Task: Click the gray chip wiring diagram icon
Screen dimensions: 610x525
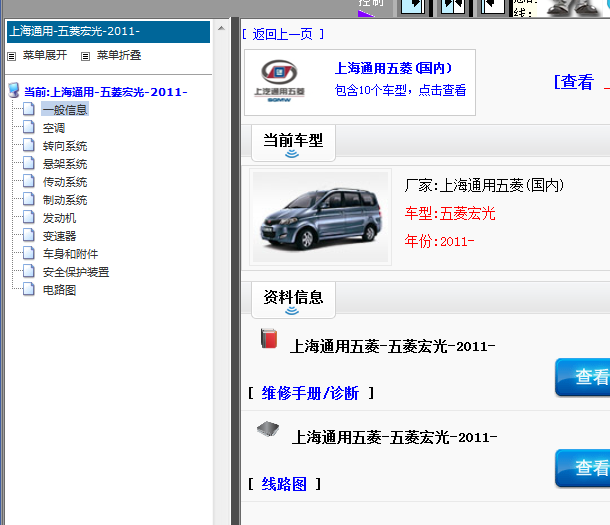Action: tap(268, 429)
